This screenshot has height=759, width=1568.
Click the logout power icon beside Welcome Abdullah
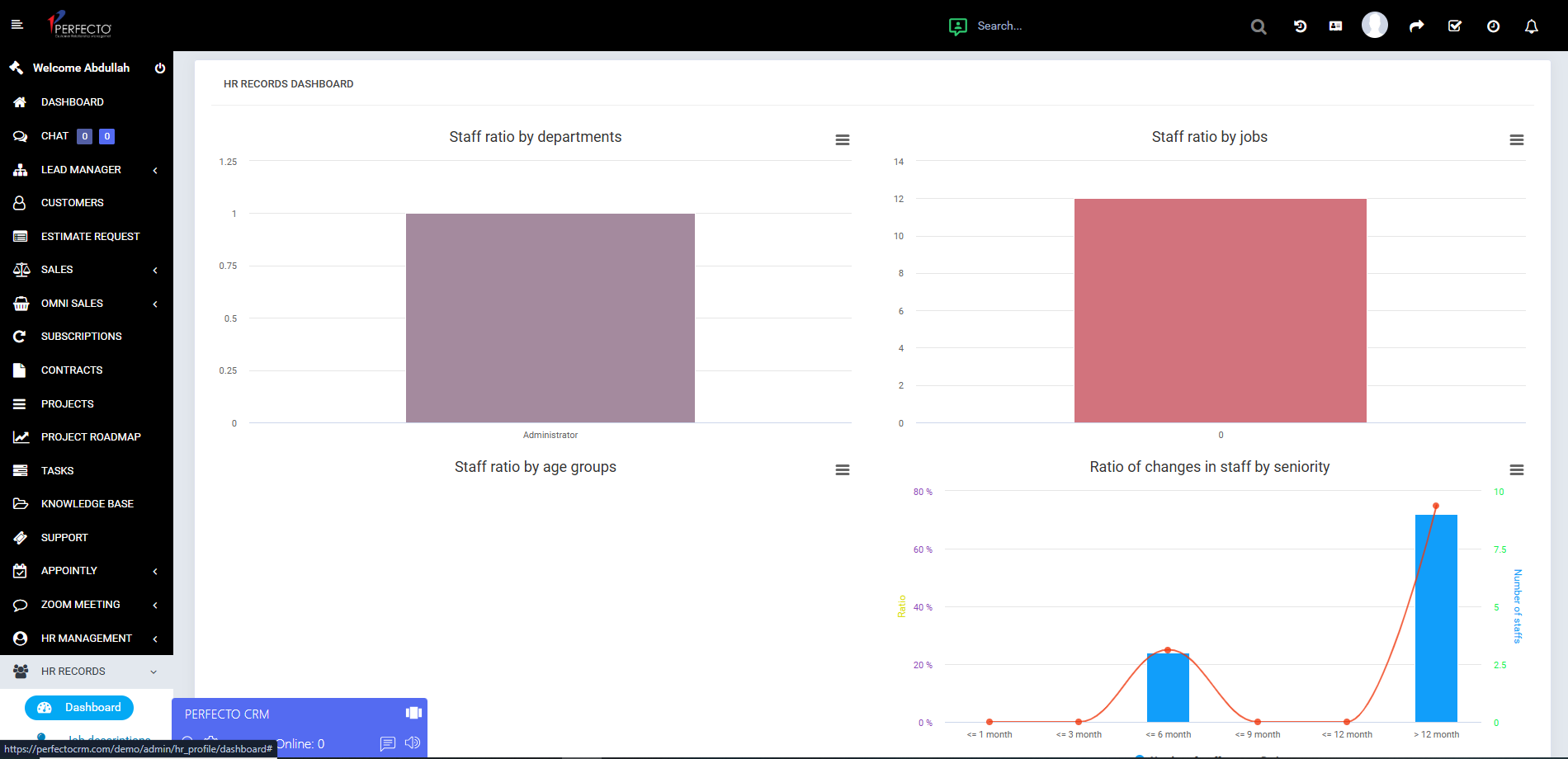pos(160,68)
